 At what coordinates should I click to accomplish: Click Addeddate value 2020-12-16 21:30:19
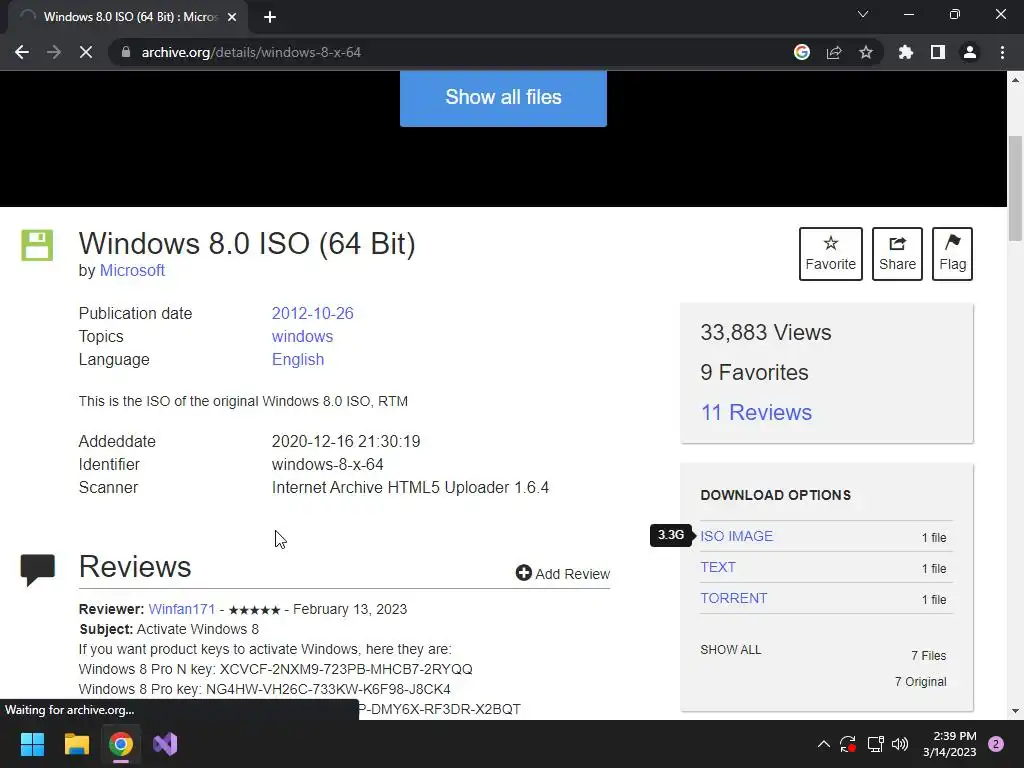pos(345,441)
